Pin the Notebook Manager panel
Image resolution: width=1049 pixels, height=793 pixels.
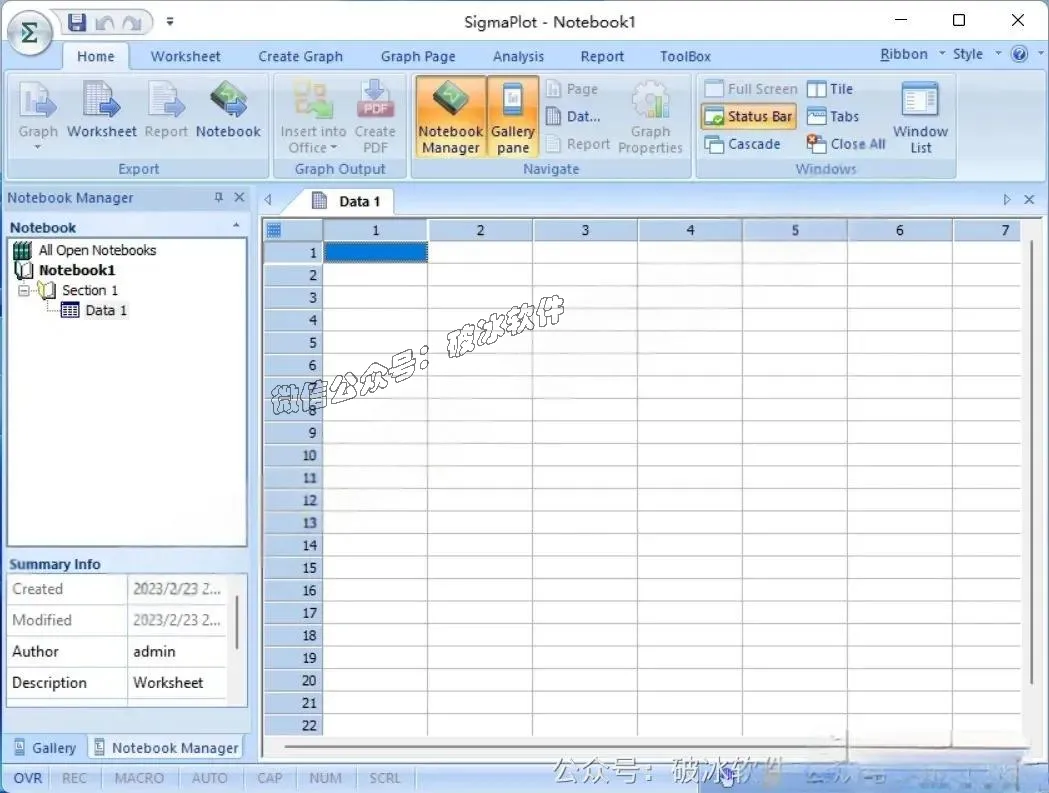click(219, 197)
